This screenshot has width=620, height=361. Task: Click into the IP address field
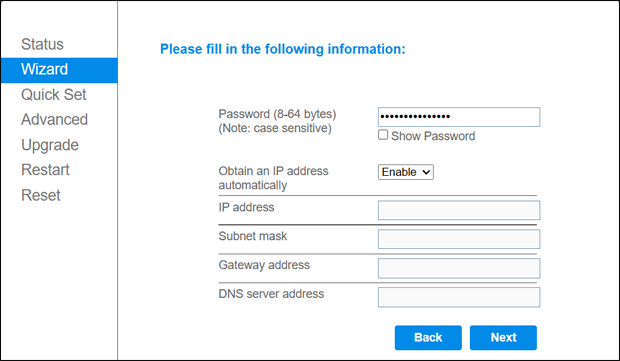click(459, 210)
